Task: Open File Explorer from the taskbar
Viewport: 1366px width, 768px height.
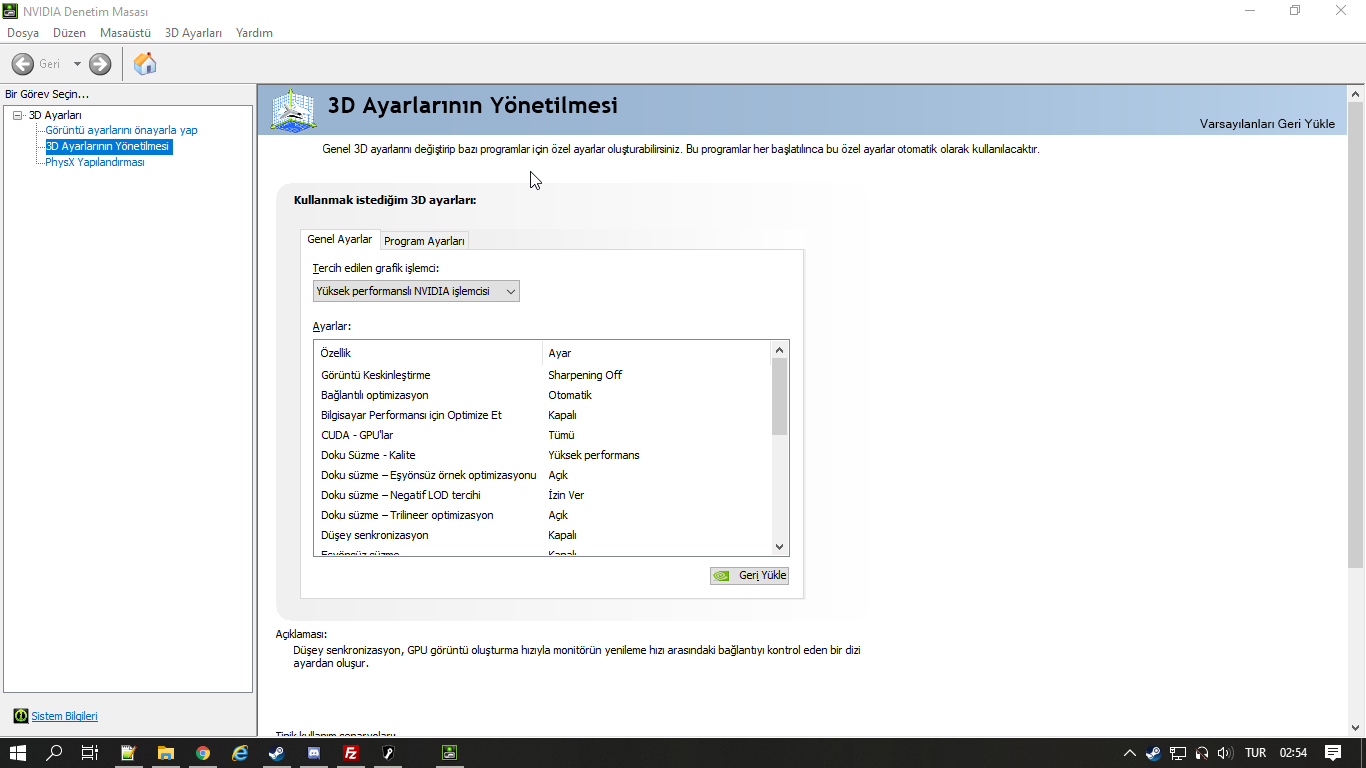Action: (x=165, y=753)
